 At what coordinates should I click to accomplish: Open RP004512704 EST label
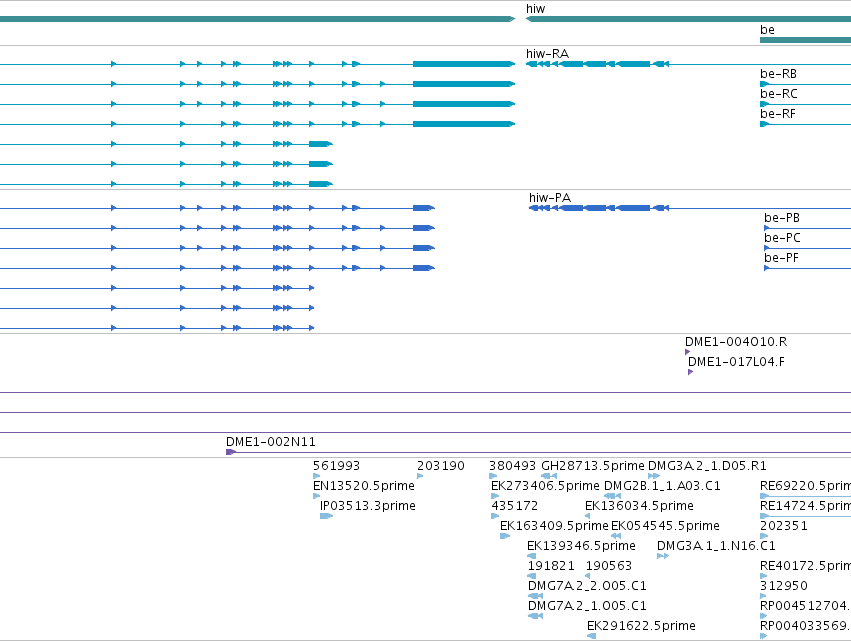[805, 606]
